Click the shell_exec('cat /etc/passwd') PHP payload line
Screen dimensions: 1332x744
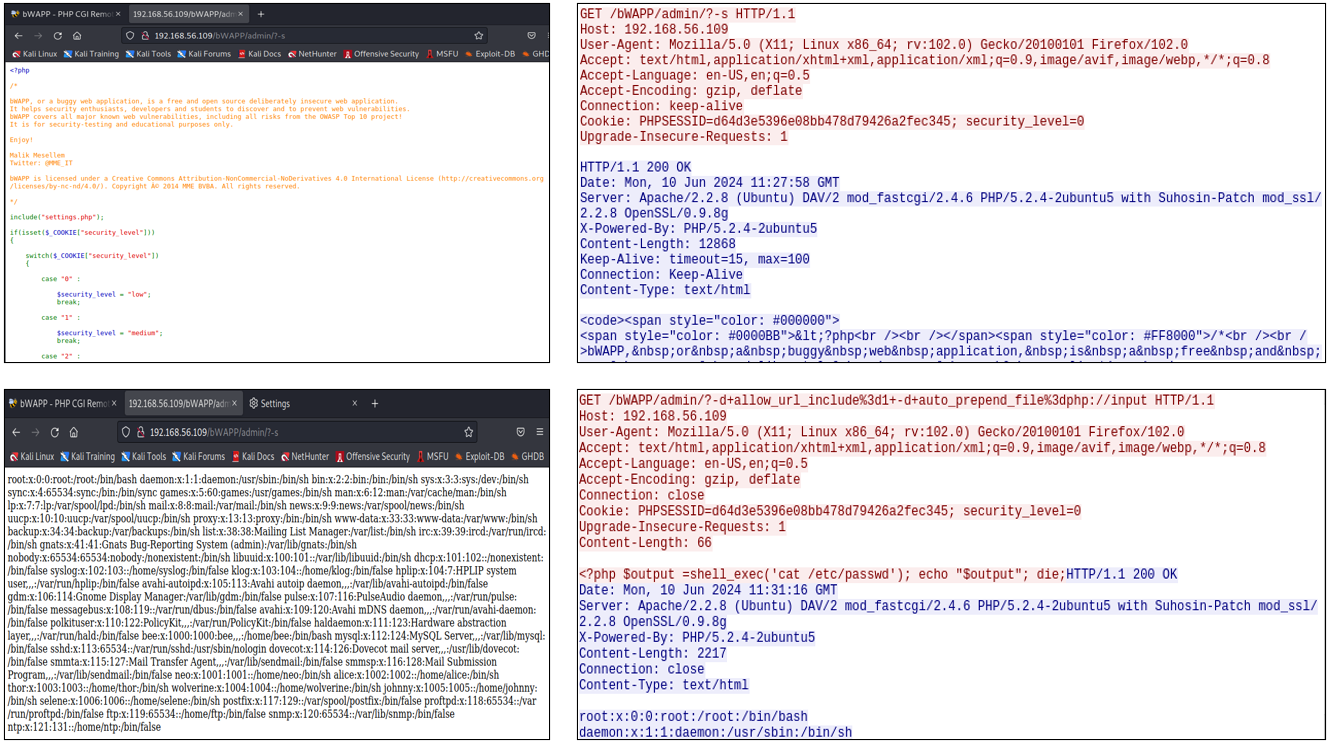[822, 574]
